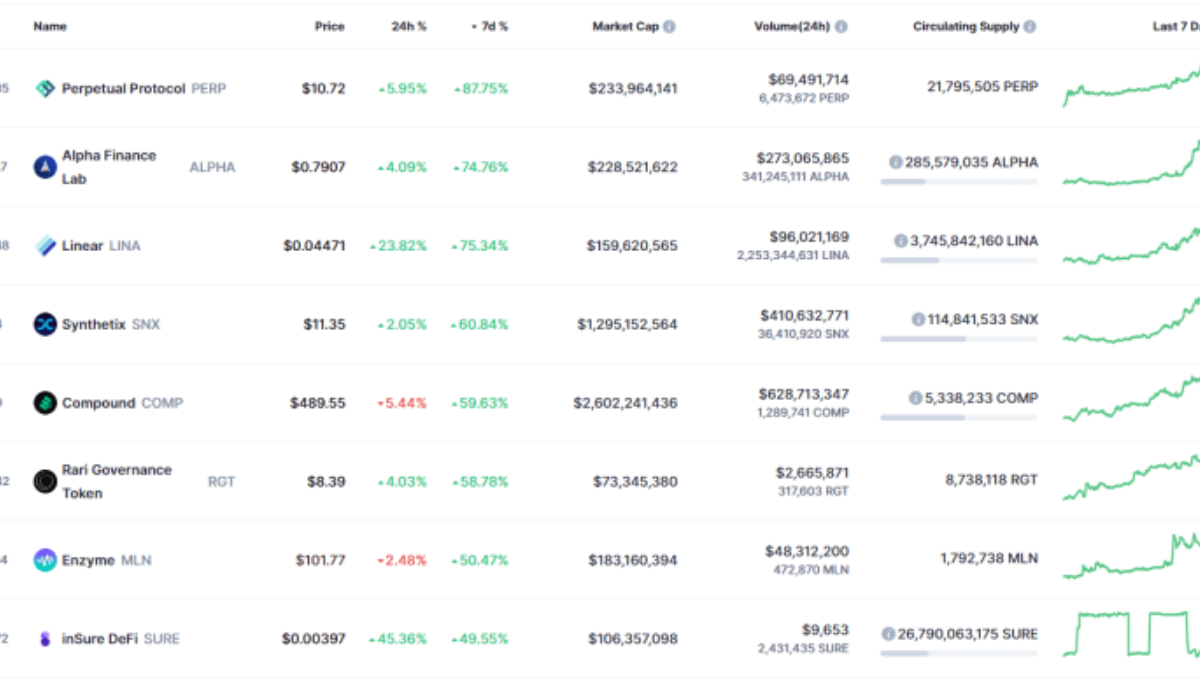Open the Compound coin name link
The width and height of the screenshot is (1200, 680).
pos(98,403)
